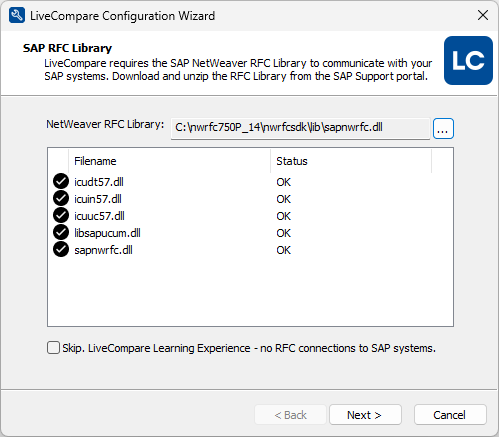Click the NetWeaver RFC Library label
The height and width of the screenshot is (437, 499).
105,124
